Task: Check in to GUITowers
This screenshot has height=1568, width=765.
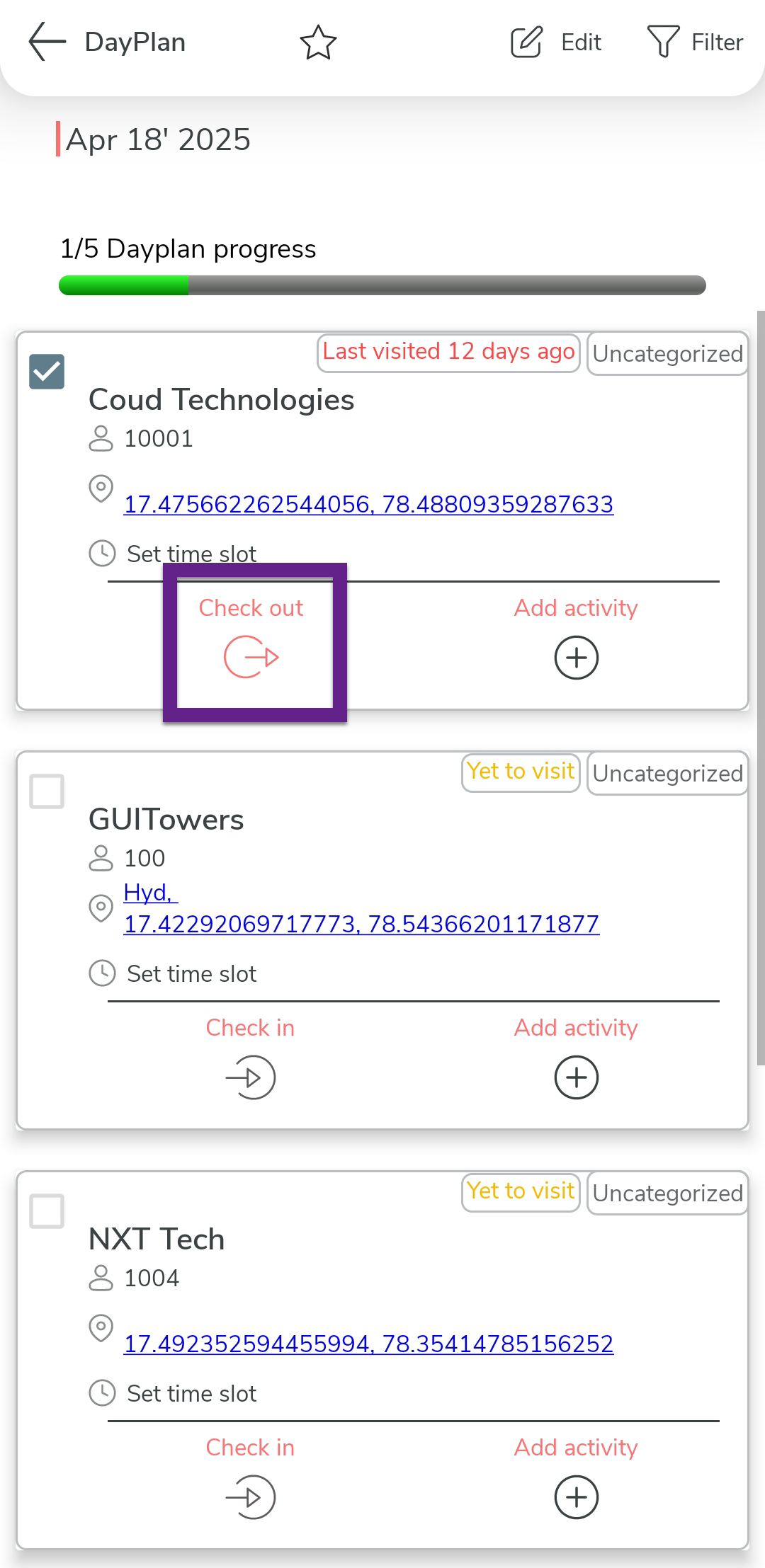Action: pyautogui.click(x=250, y=1077)
